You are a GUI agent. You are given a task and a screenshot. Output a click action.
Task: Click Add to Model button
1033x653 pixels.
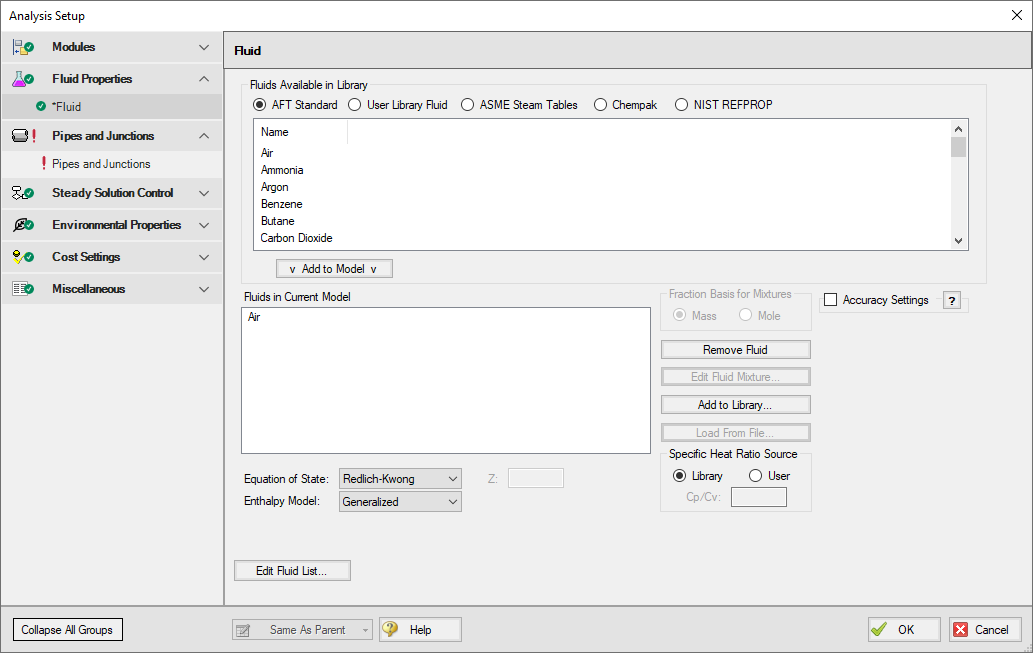[x=334, y=269]
